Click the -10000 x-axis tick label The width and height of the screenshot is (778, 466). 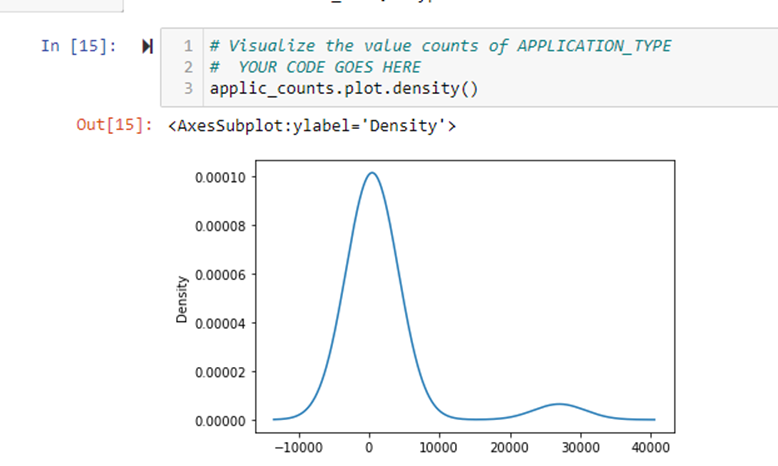coord(299,448)
